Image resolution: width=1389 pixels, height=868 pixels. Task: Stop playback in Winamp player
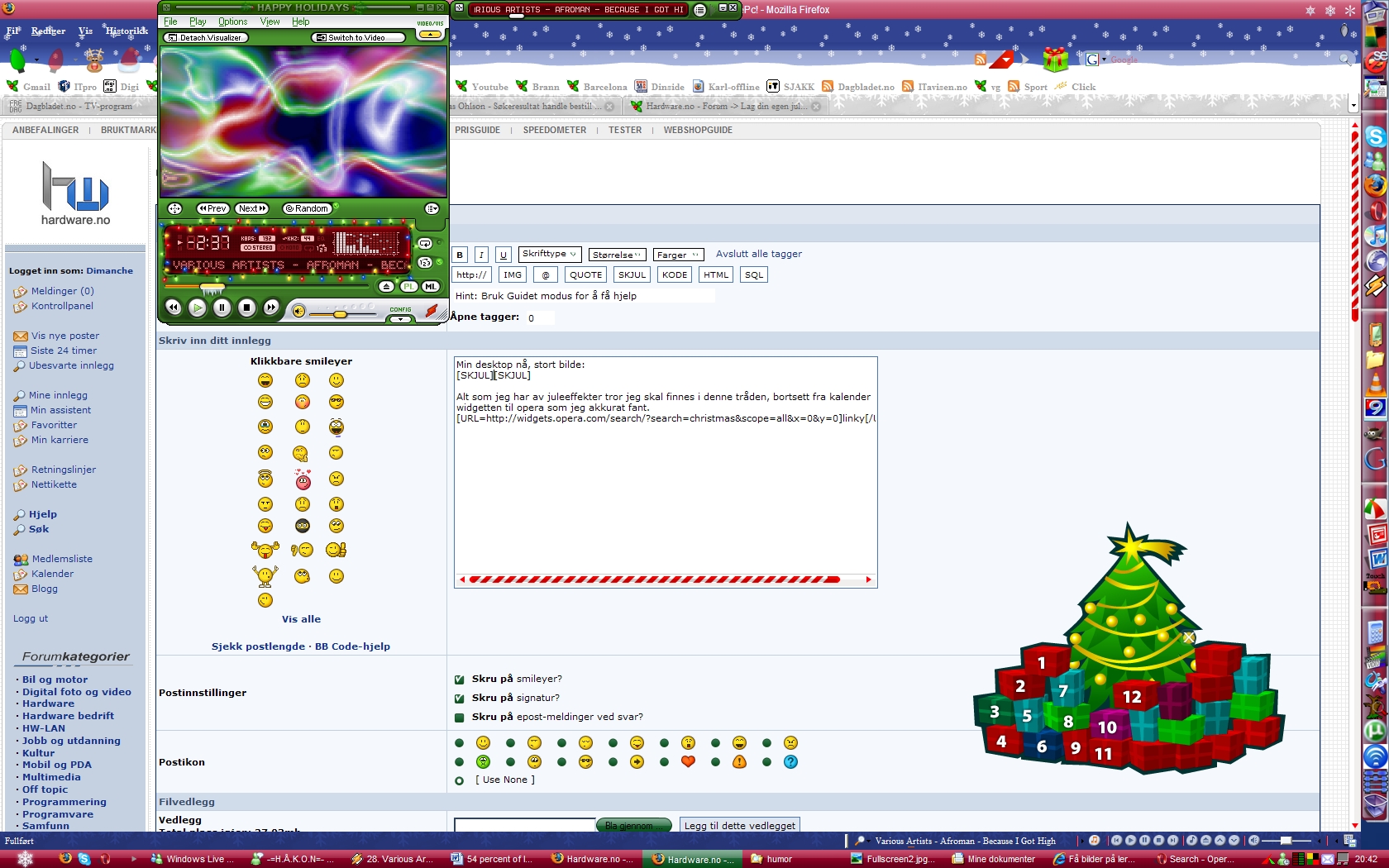coord(246,308)
